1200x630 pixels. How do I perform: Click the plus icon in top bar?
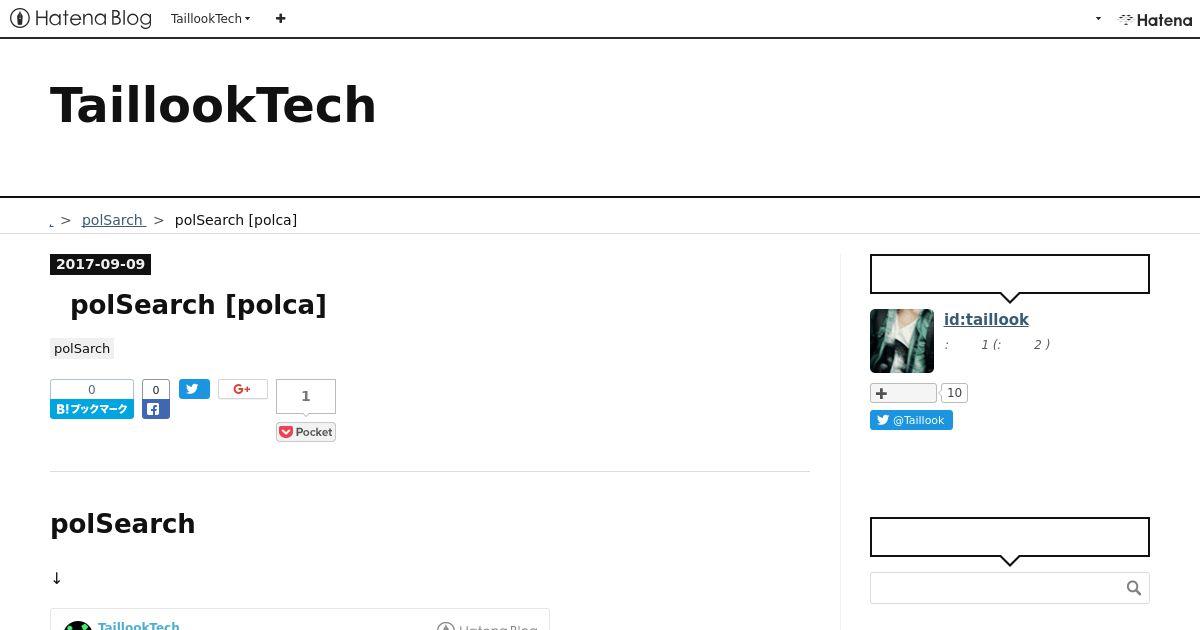[280, 18]
